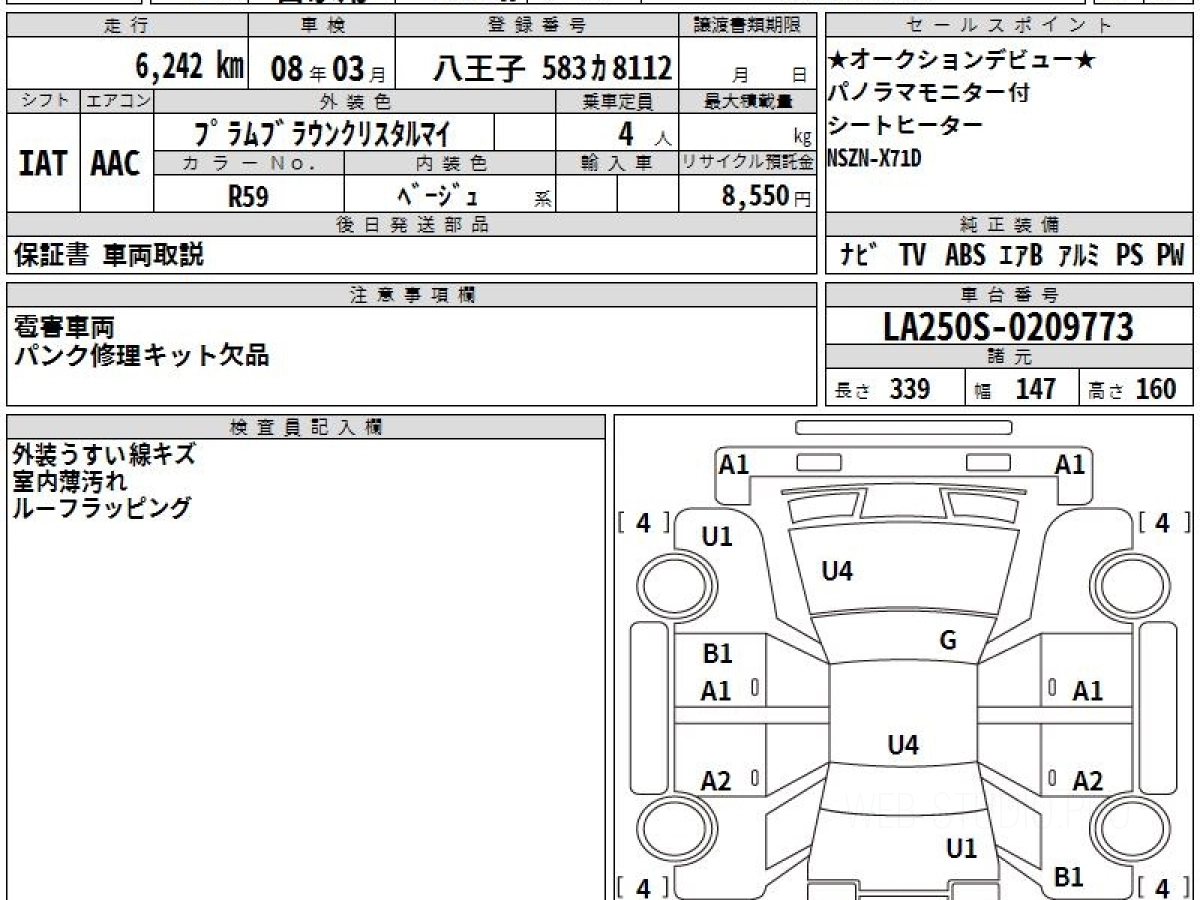Click the PS equipment item
This screenshot has height=900, width=1200.
click(x=1130, y=255)
